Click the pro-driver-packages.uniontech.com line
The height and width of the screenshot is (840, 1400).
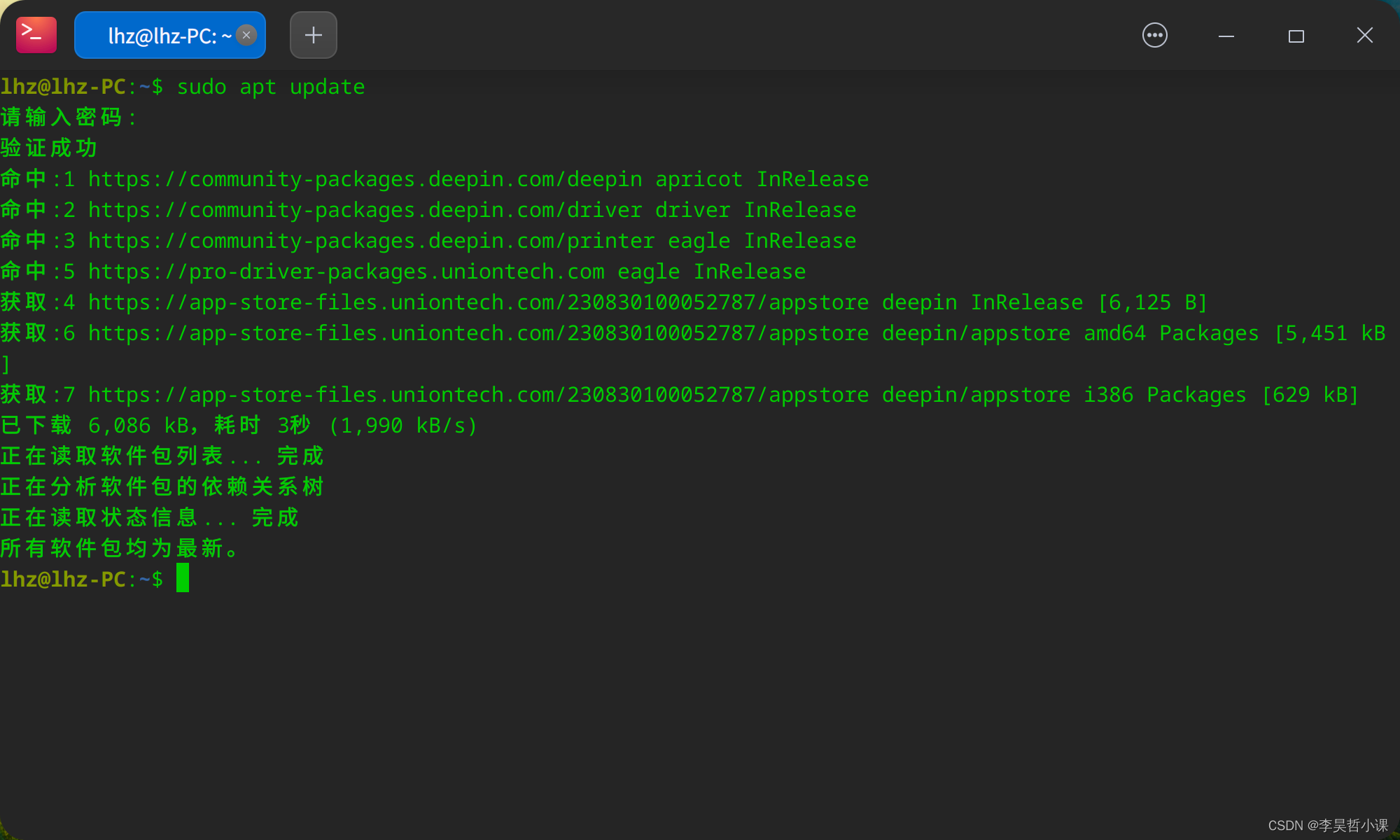coord(403,272)
